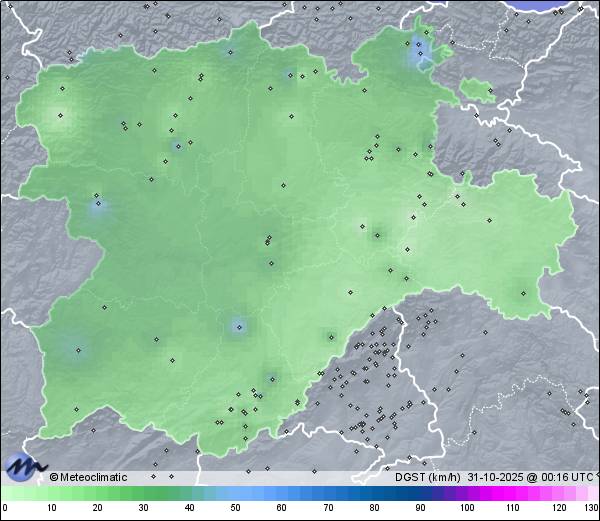Click the station marker in the region's easternmost green area
The image size is (600, 521).
tap(523, 293)
